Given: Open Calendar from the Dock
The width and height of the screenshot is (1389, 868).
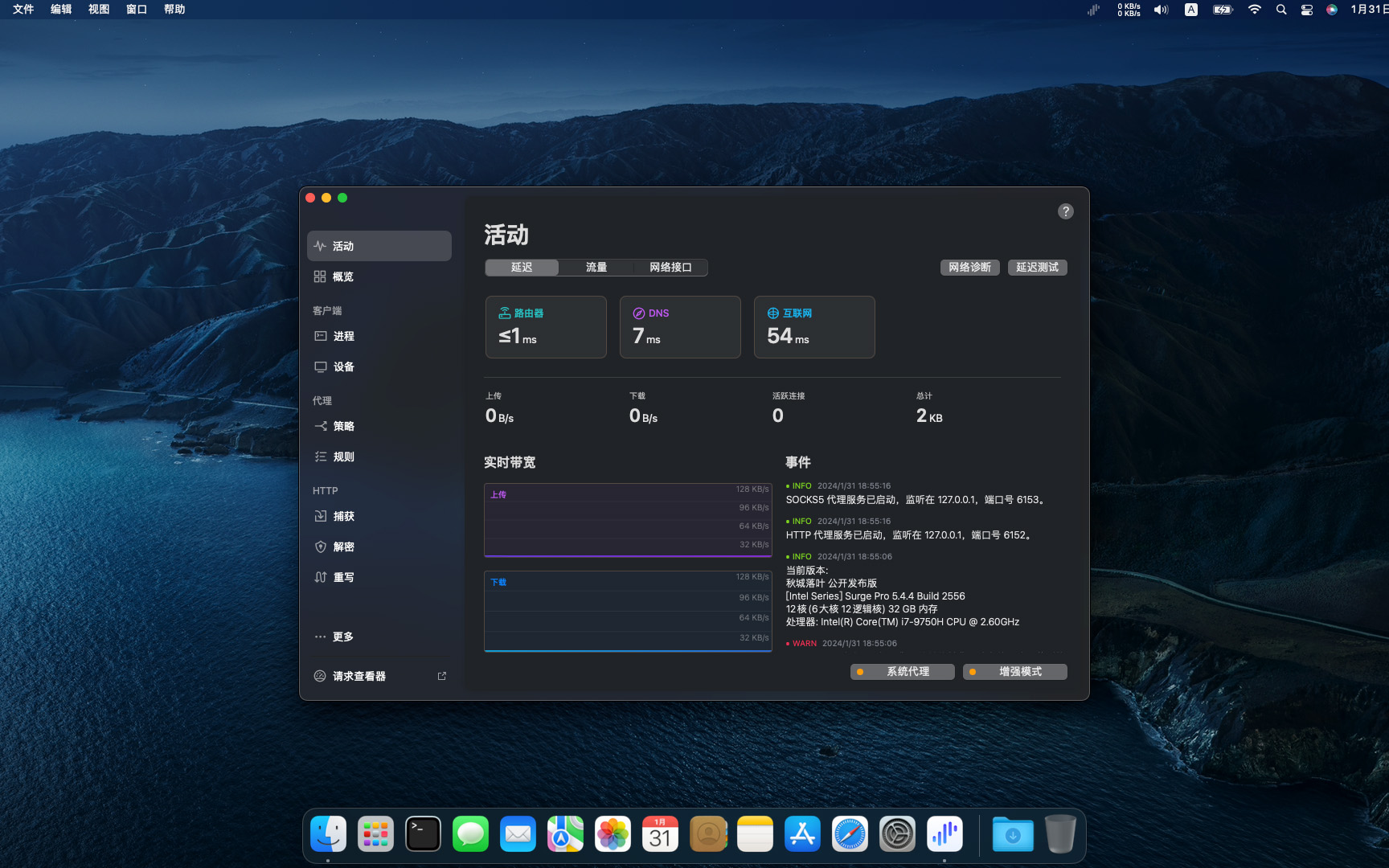Looking at the screenshot, I should (x=660, y=834).
